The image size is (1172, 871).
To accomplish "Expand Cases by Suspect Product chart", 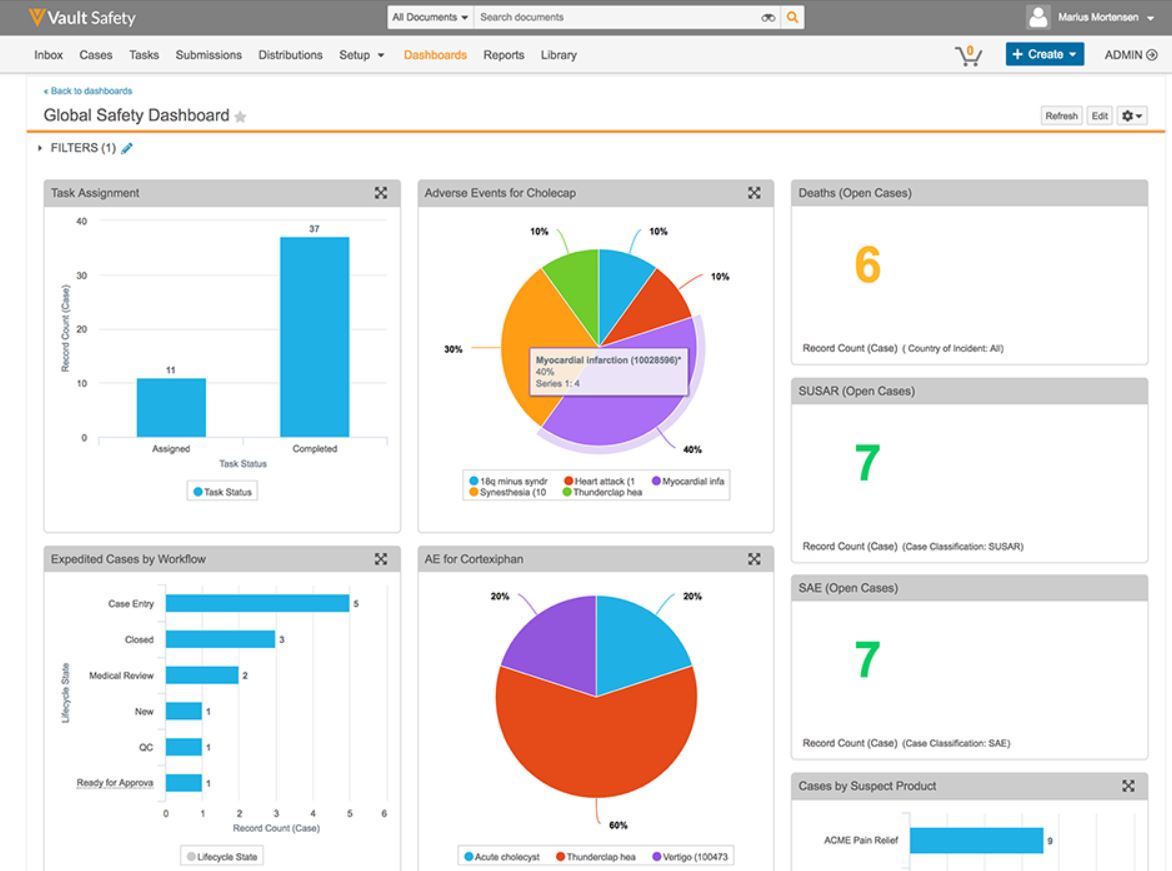I will tap(1128, 786).
